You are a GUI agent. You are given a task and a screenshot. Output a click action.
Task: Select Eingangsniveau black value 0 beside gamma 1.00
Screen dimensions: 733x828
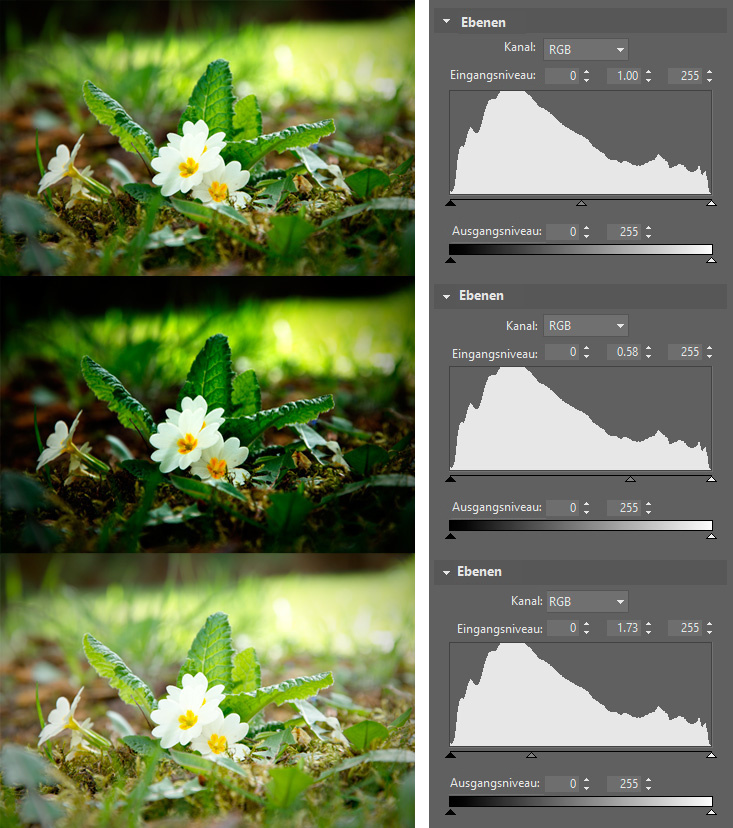coord(562,76)
